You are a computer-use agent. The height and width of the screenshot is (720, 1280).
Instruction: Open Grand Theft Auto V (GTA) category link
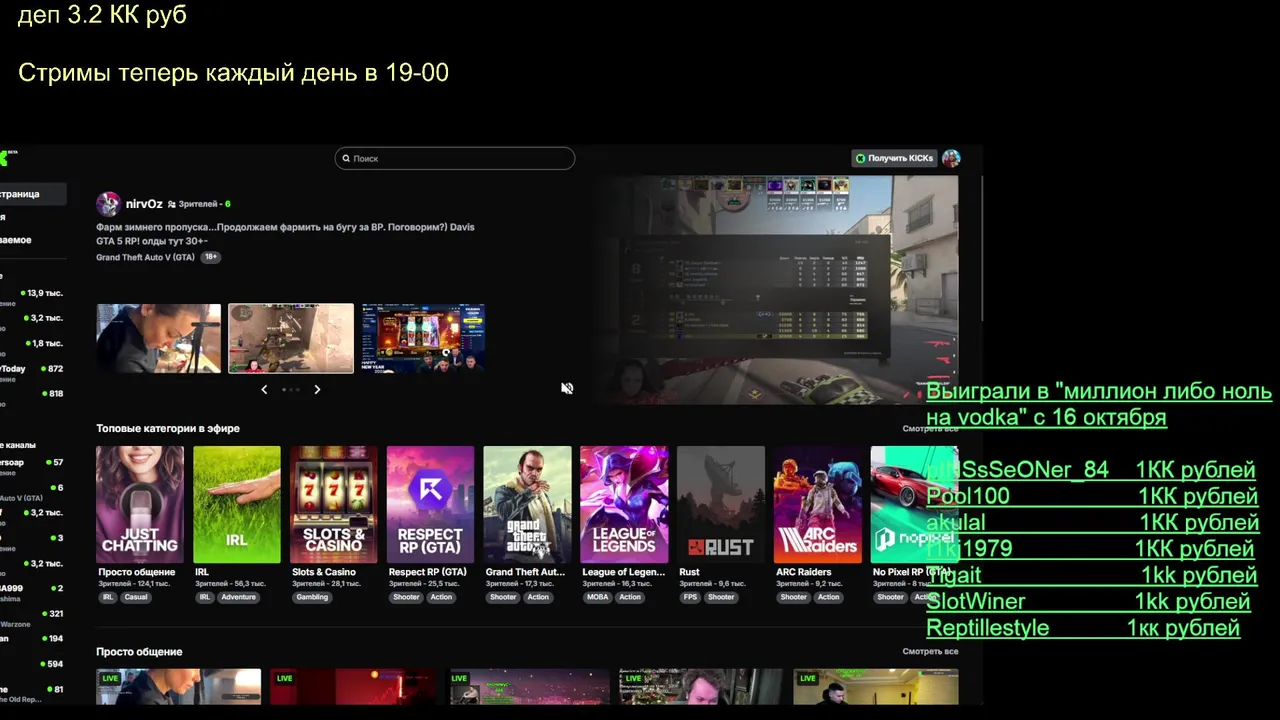(145, 257)
